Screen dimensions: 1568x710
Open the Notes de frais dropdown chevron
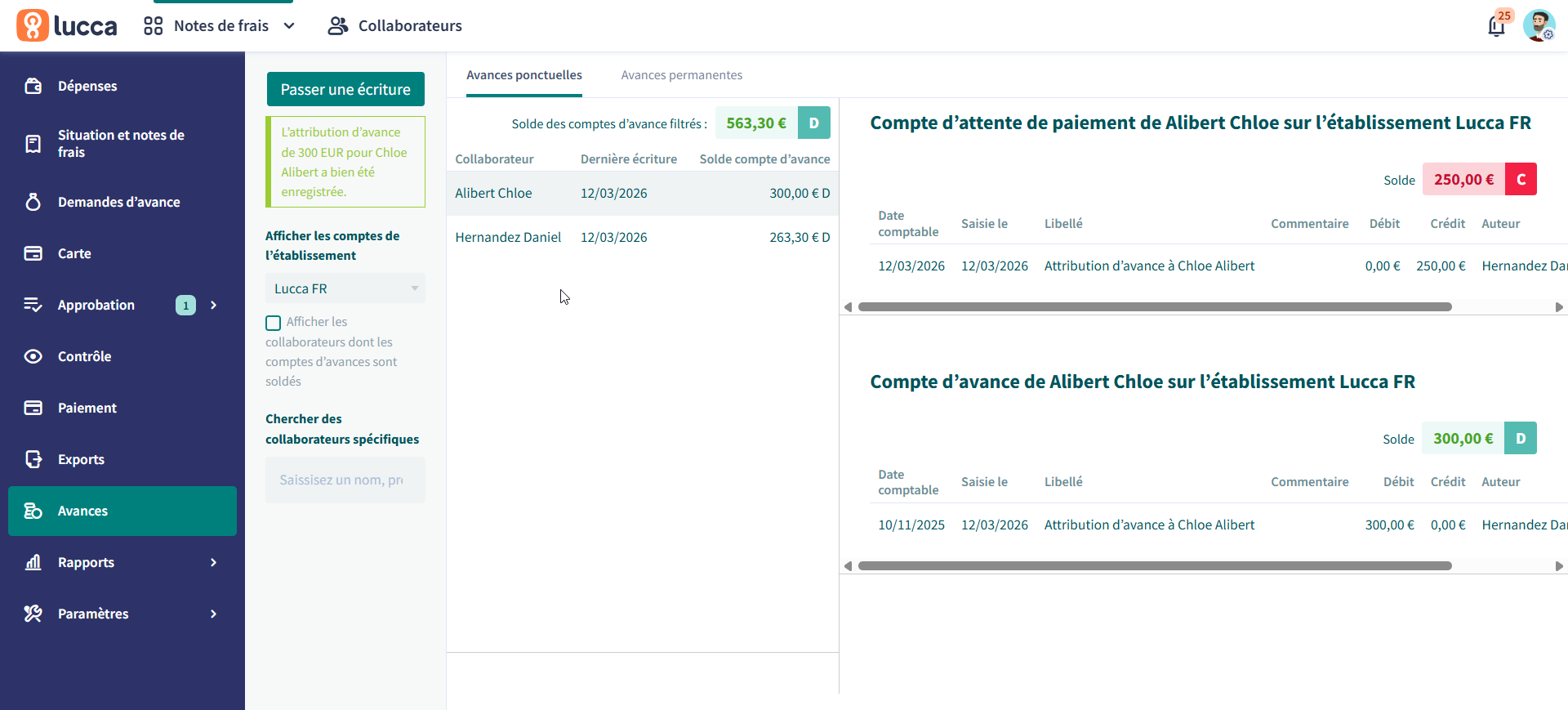289,26
